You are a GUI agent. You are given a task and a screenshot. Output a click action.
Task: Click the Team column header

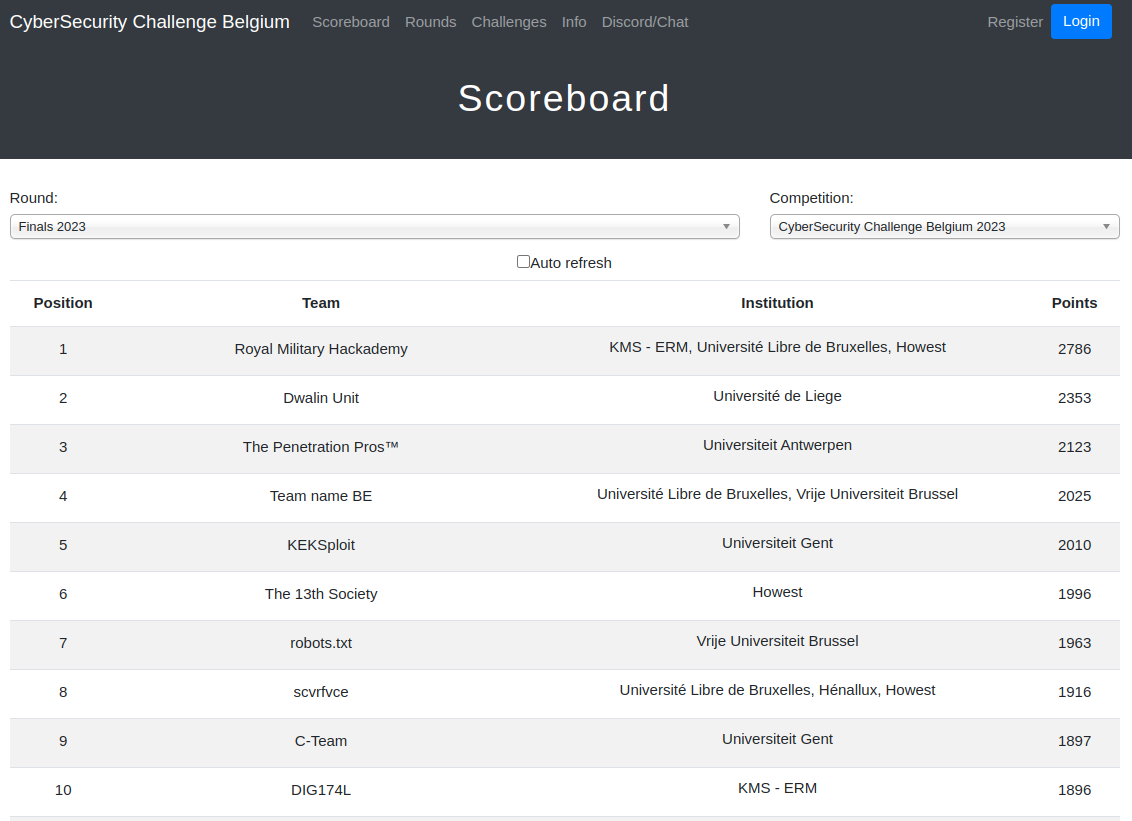tap(321, 303)
